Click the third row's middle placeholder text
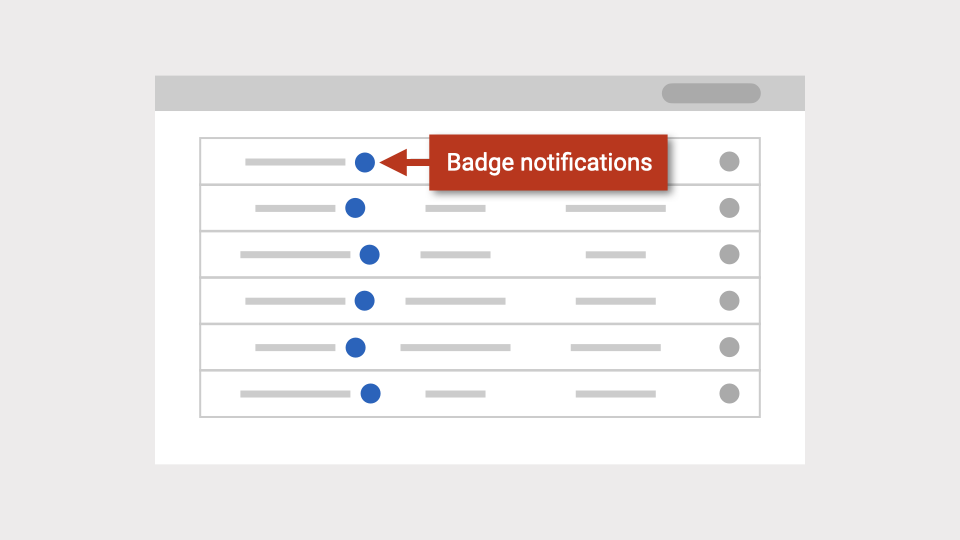The width and height of the screenshot is (960, 540). click(x=455, y=255)
